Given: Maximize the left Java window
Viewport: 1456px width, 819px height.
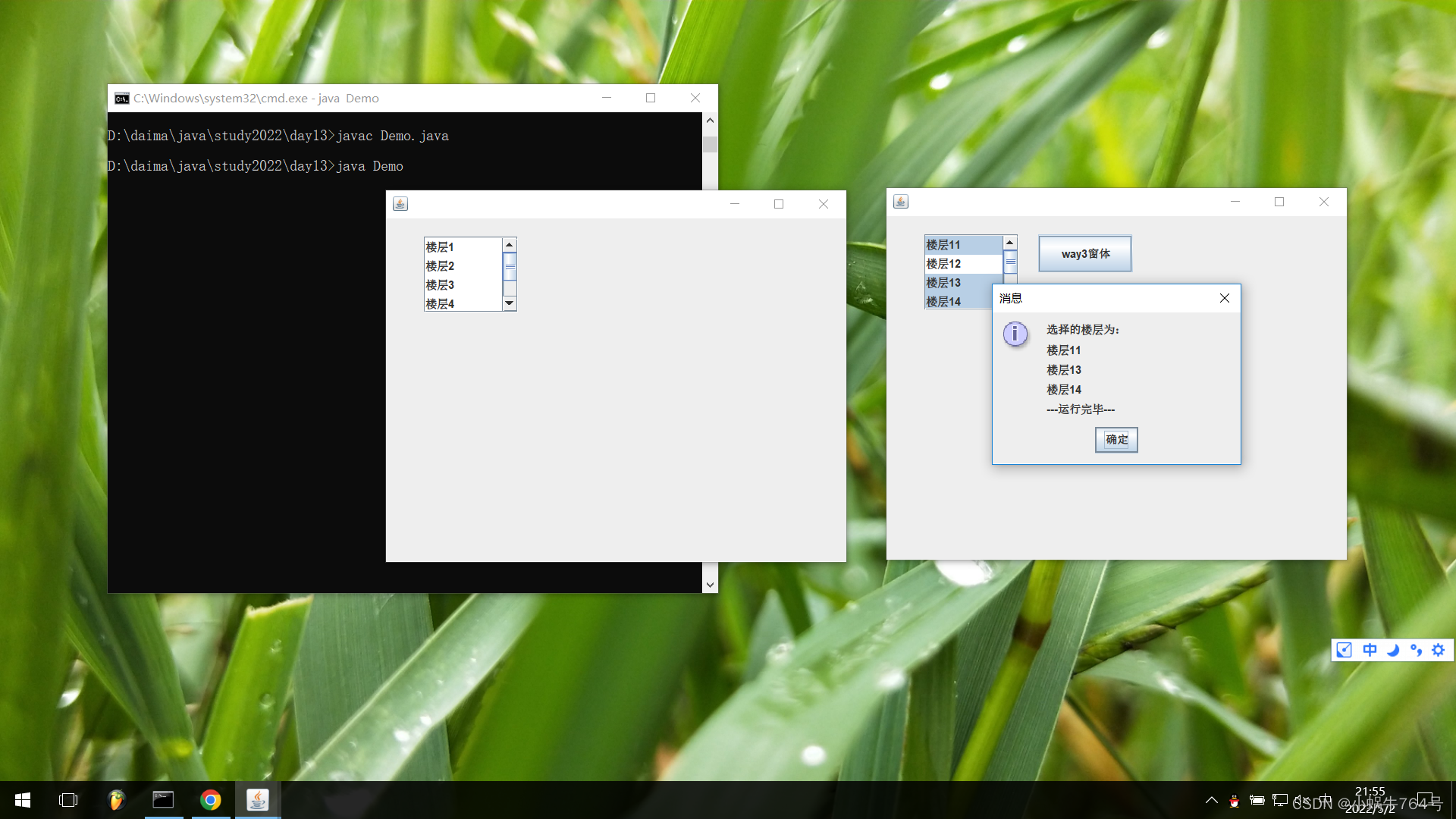Looking at the screenshot, I should point(779,204).
